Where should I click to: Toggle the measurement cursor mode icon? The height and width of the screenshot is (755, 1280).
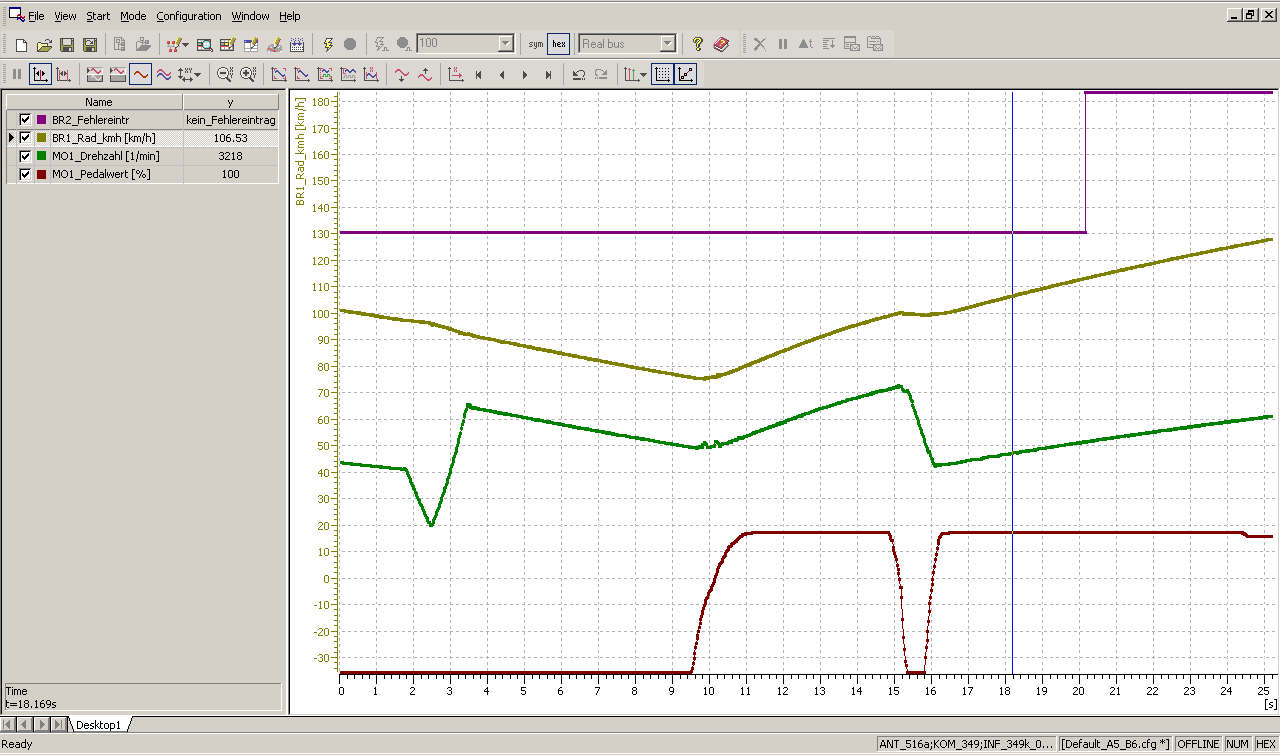pos(40,74)
